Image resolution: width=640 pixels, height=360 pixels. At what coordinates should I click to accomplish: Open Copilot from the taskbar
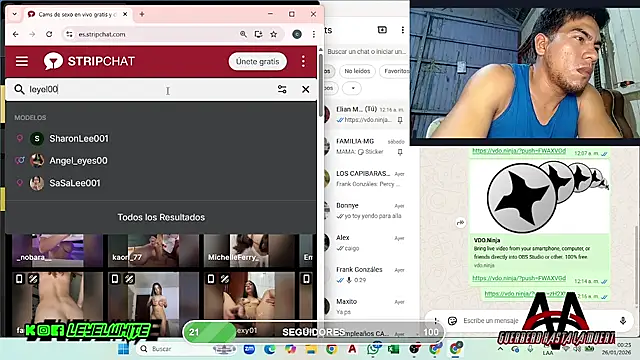pos(291,349)
